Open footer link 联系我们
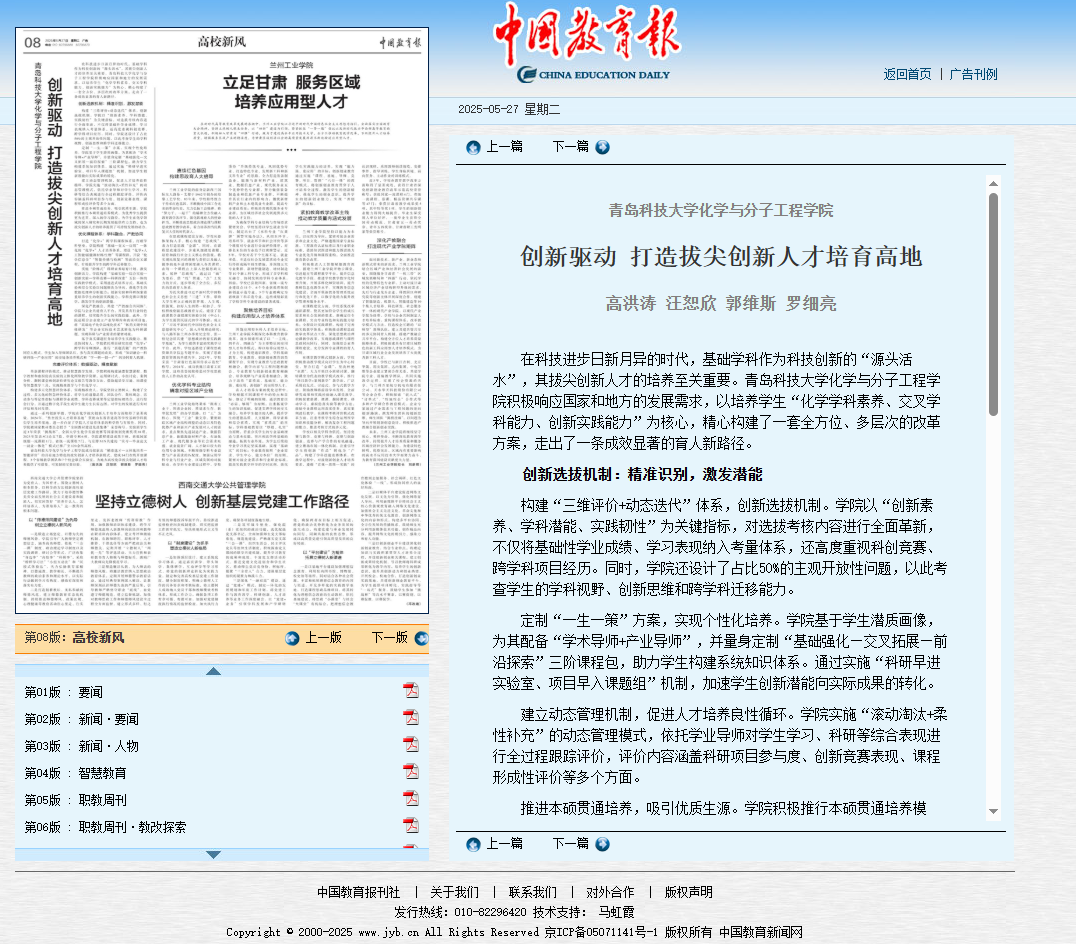Viewport: 1076px width, 944px height. (x=533, y=892)
